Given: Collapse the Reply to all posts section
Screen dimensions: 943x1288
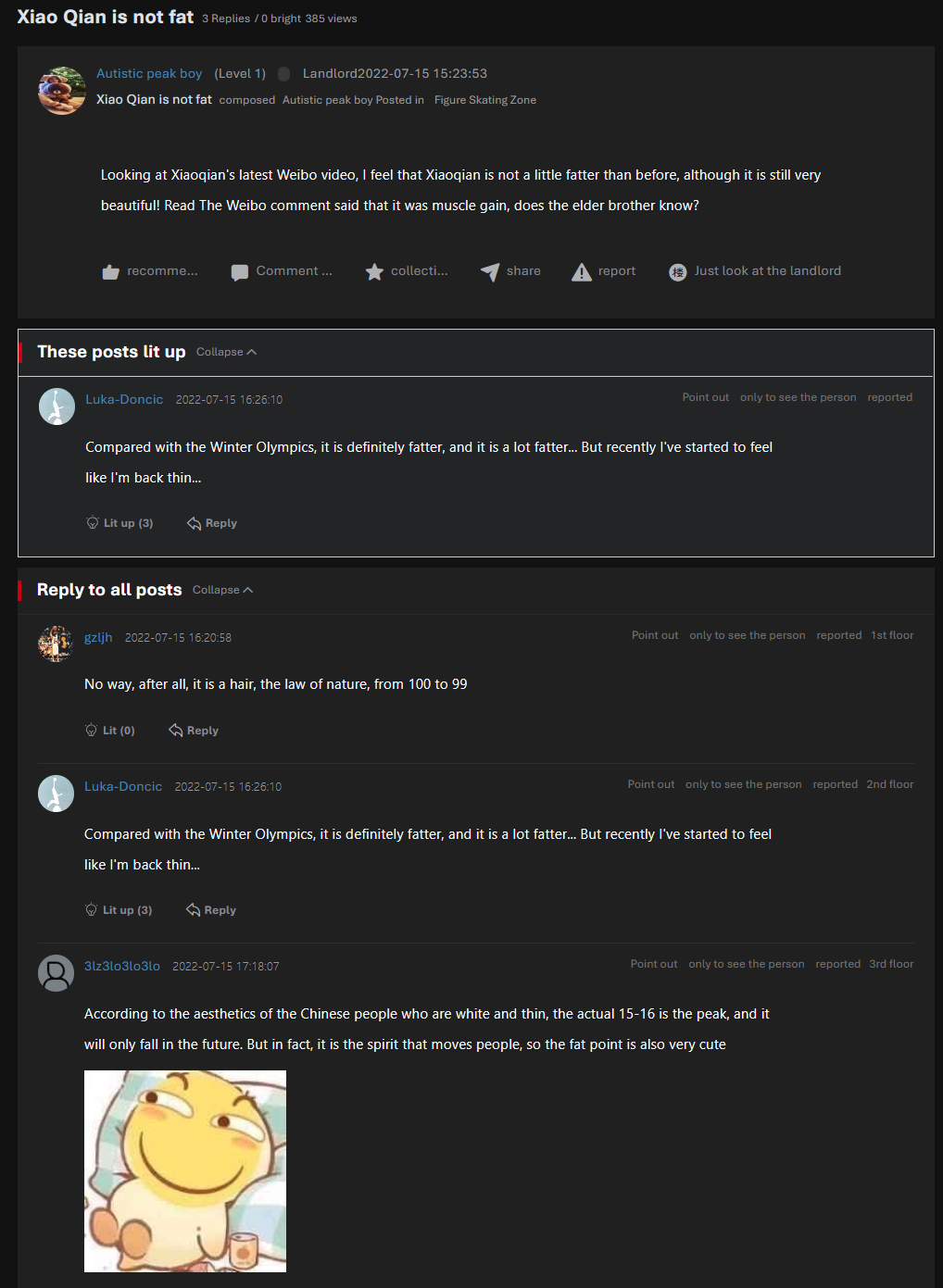Looking at the screenshot, I should click(x=222, y=590).
